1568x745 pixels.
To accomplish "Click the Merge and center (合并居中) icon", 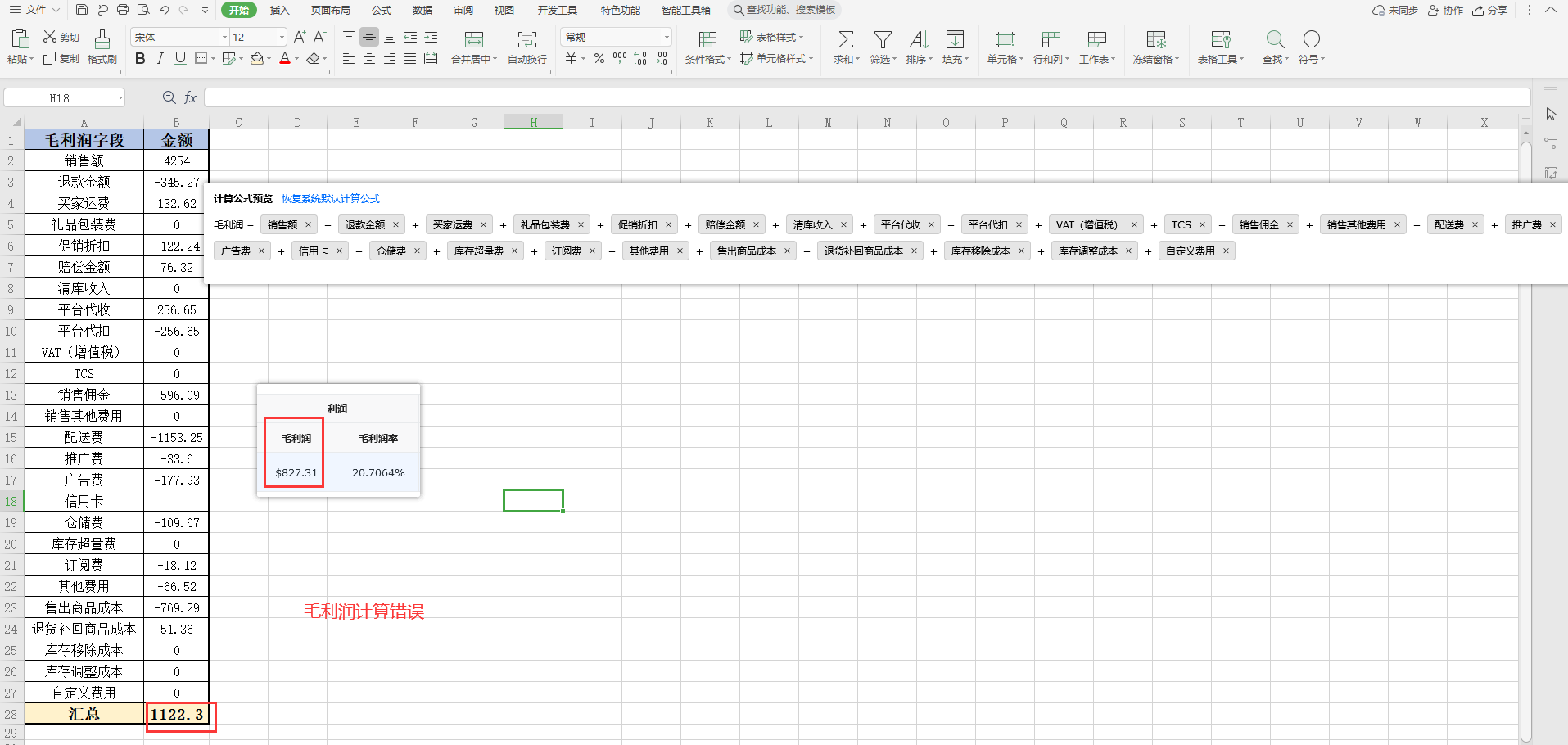I will [x=473, y=39].
